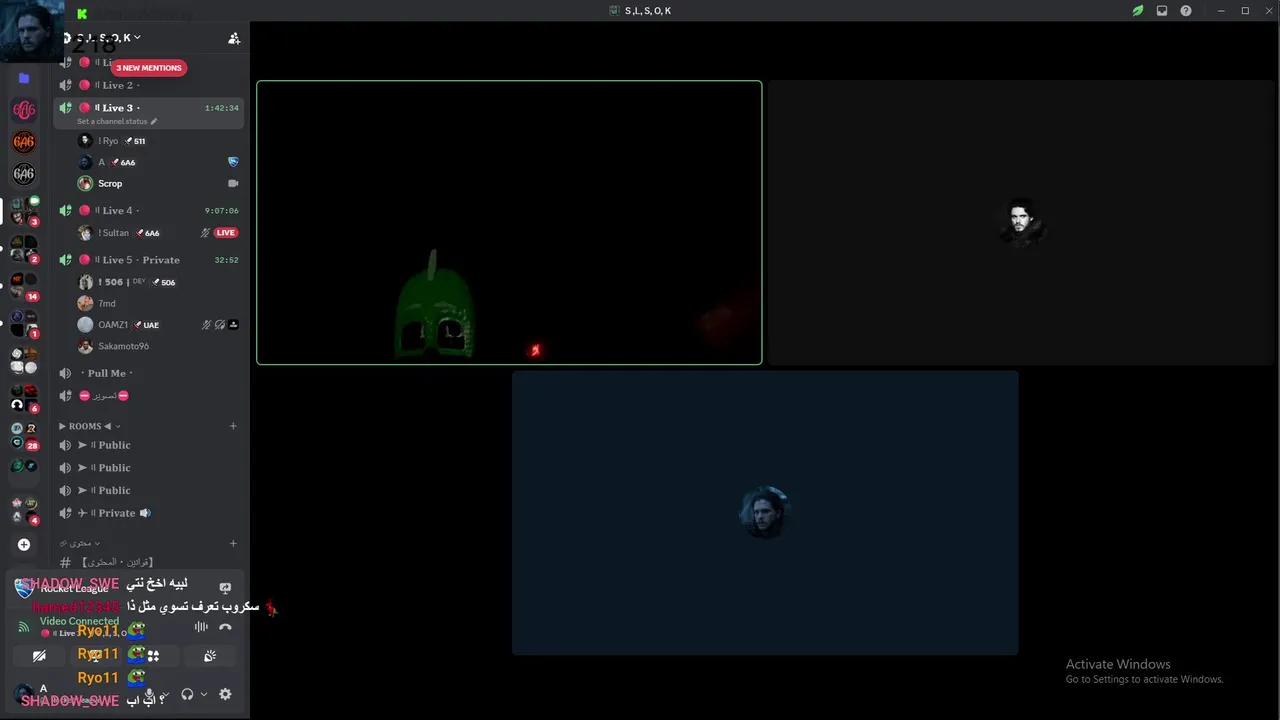
Task: Select the pink 6A6 server icon
Action: 24,110
